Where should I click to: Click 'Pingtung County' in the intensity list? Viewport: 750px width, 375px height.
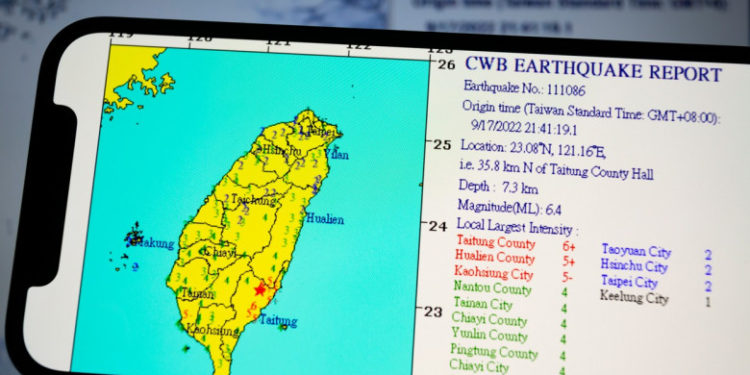point(494,352)
